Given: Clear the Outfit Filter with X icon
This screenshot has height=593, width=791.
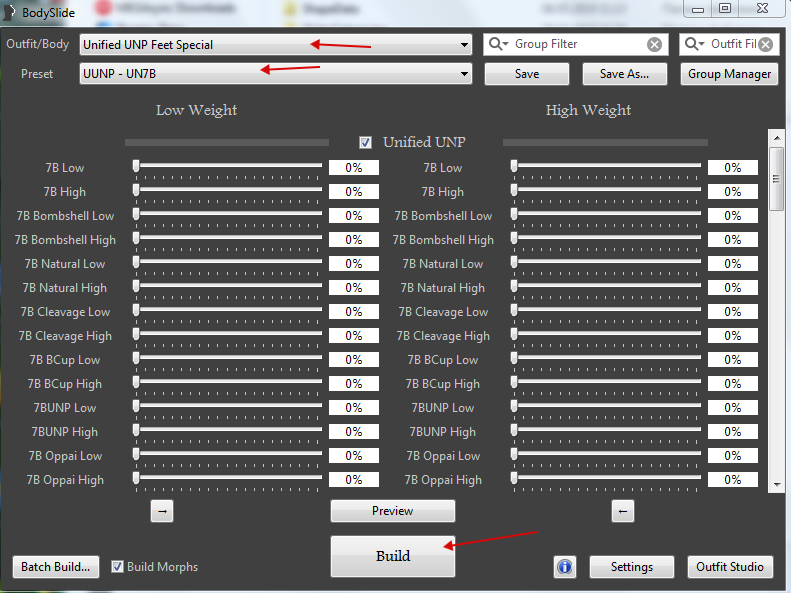Looking at the screenshot, I should click(x=765, y=45).
